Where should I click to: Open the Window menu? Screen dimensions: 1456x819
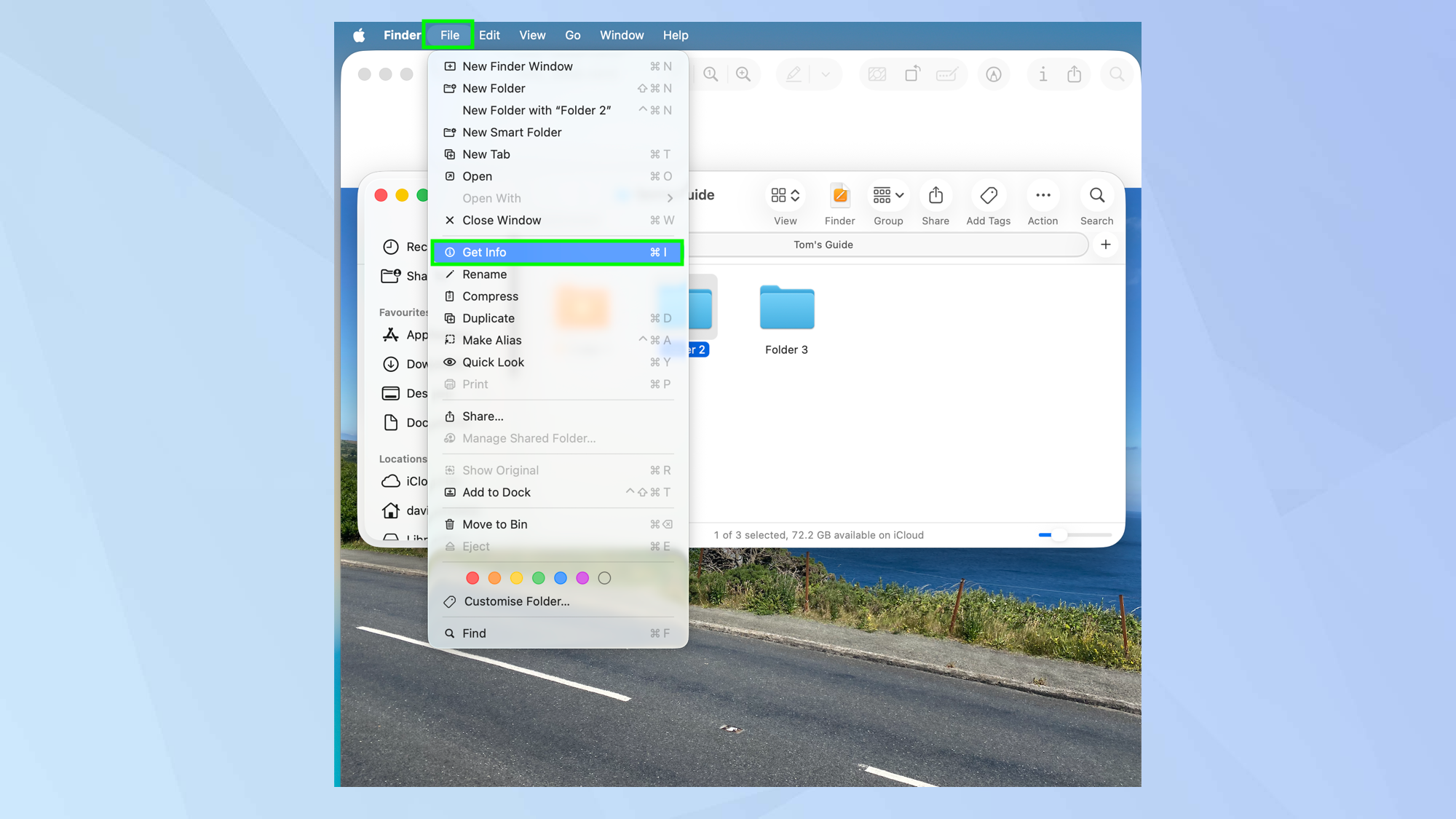(x=622, y=35)
